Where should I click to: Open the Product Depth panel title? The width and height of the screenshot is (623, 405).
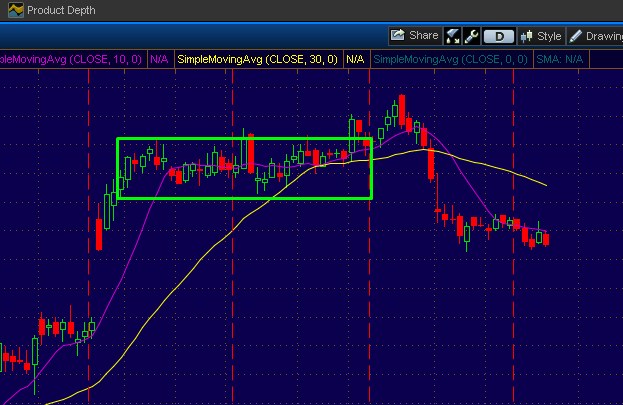tap(61, 10)
